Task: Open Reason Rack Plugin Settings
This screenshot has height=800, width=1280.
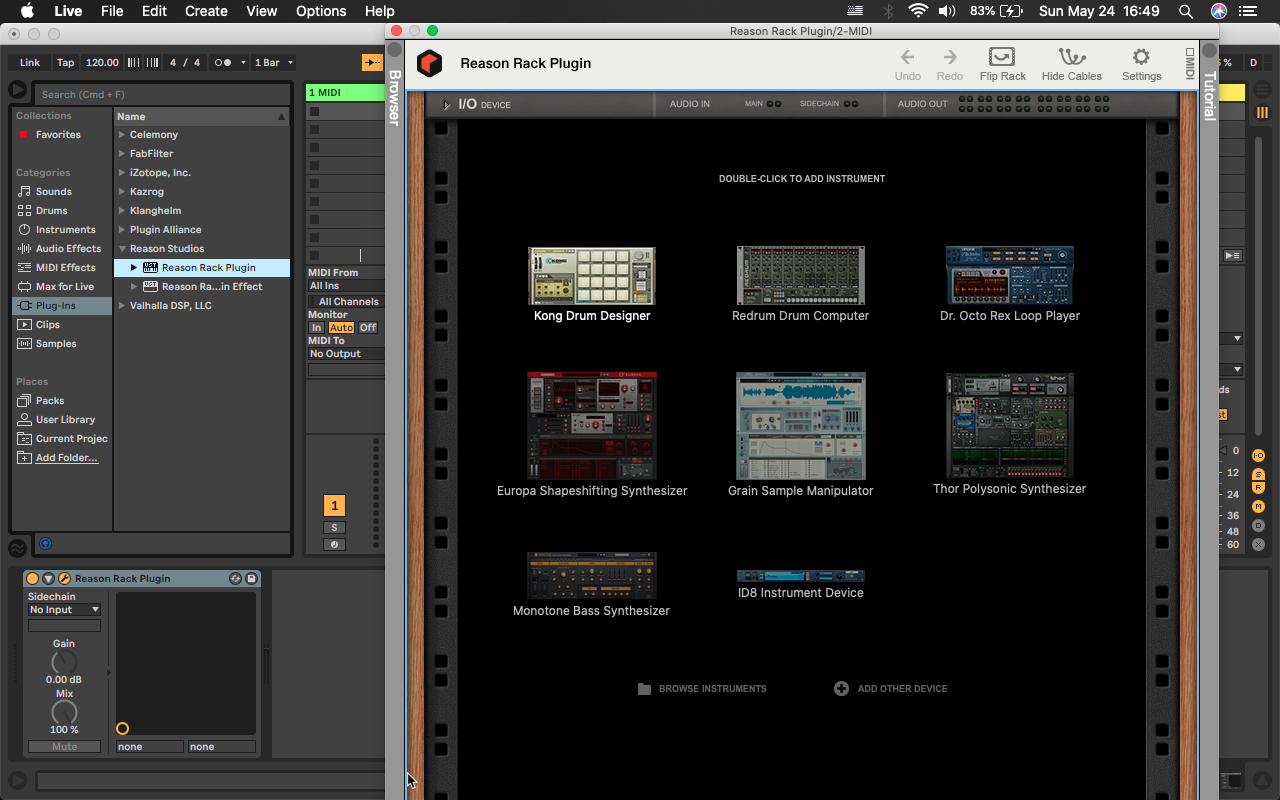Action: 1141,64
